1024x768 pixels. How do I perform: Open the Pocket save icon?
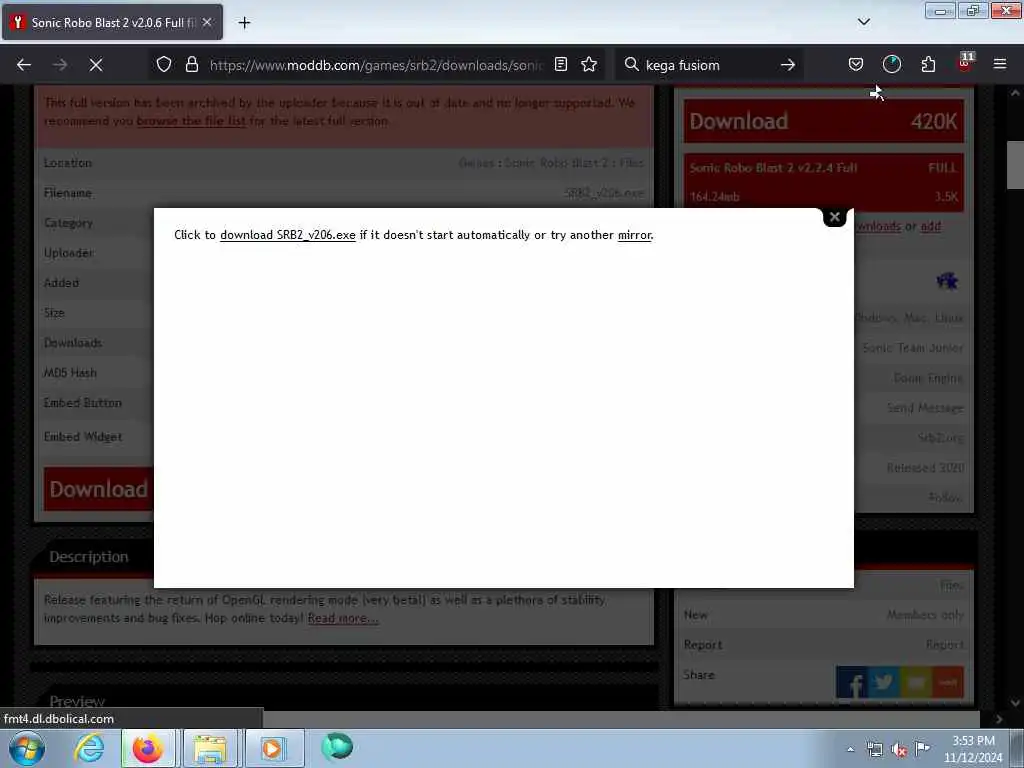[856, 65]
